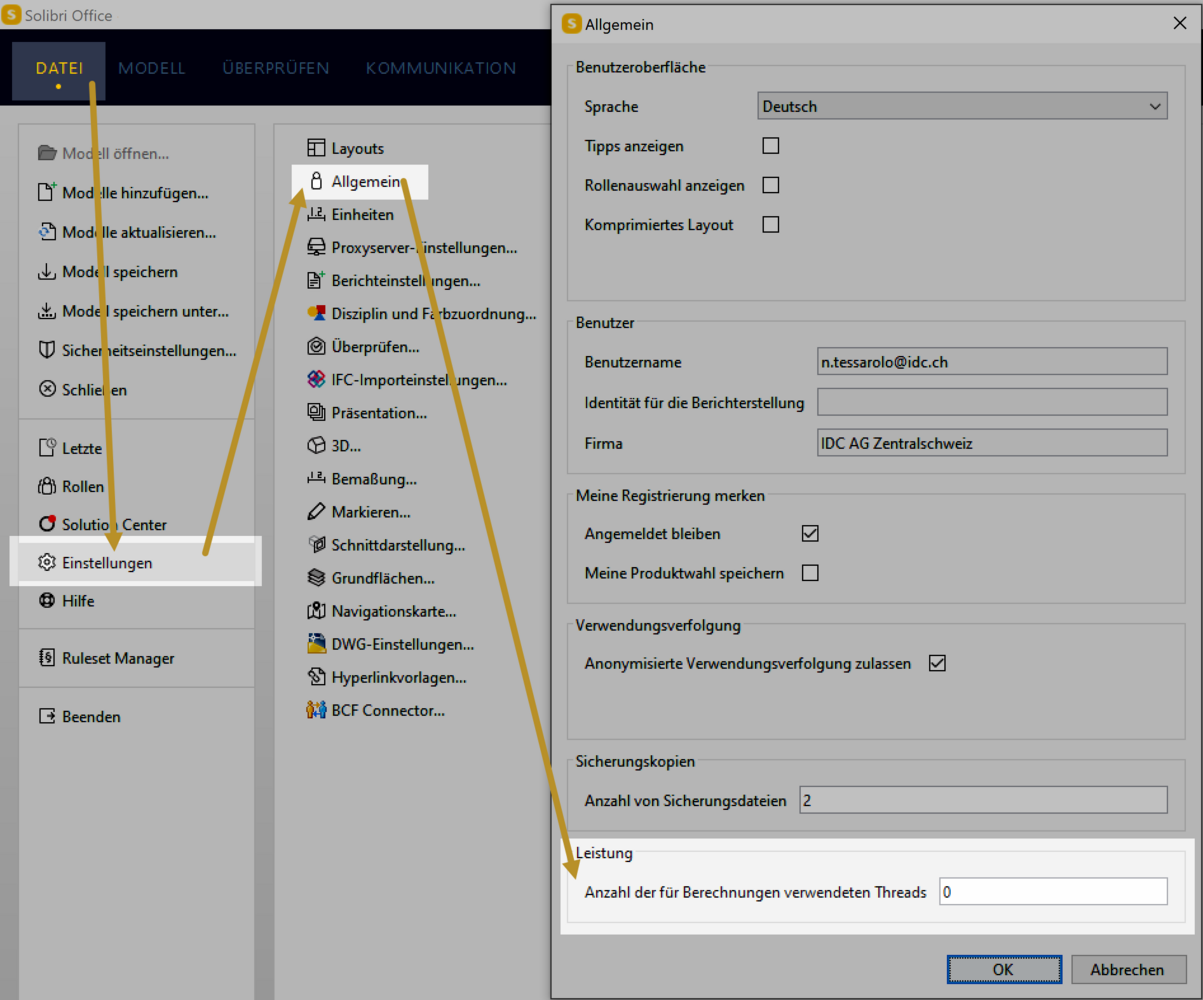Switch to the MODELL tab
This screenshot has height=1000, width=1203.
point(152,69)
